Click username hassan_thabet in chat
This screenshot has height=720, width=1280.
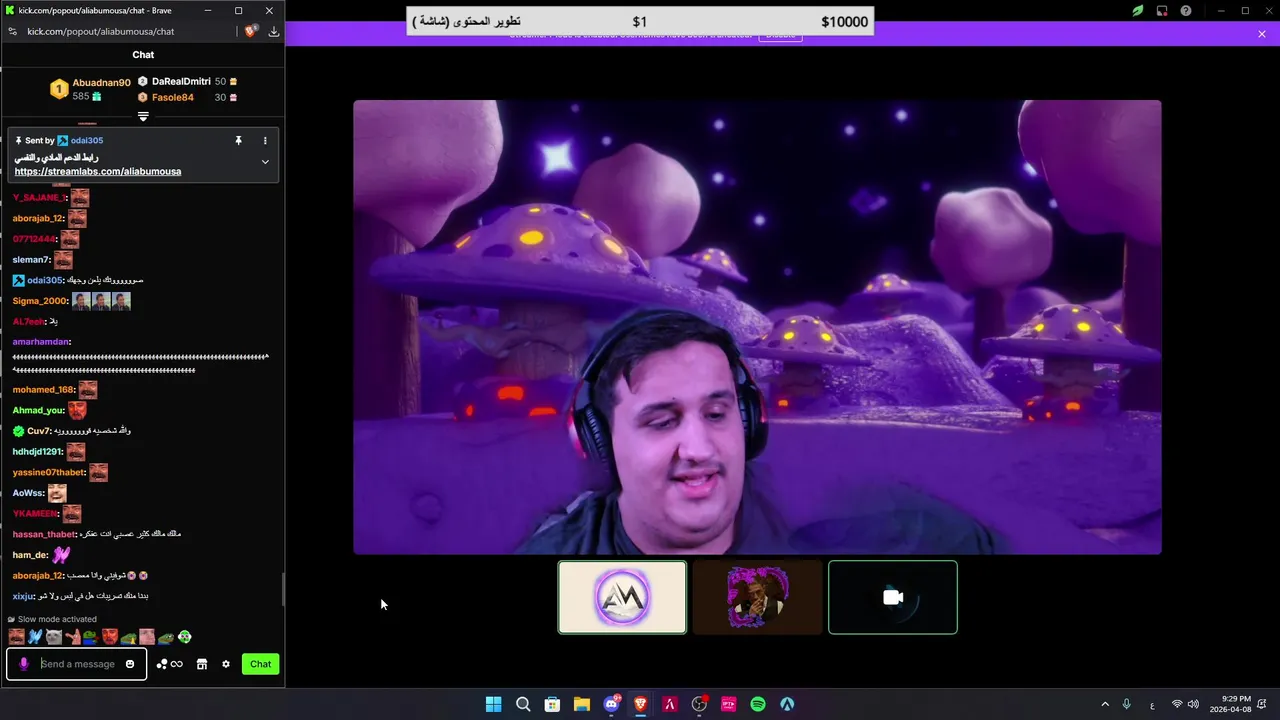pyautogui.click(x=44, y=534)
